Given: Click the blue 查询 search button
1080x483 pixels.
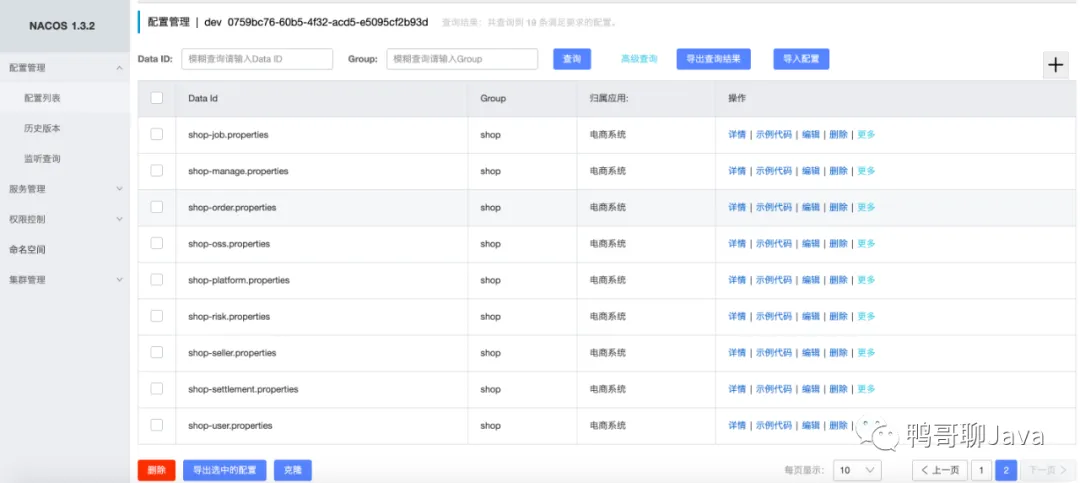Looking at the screenshot, I should pyautogui.click(x=572, y=59).
